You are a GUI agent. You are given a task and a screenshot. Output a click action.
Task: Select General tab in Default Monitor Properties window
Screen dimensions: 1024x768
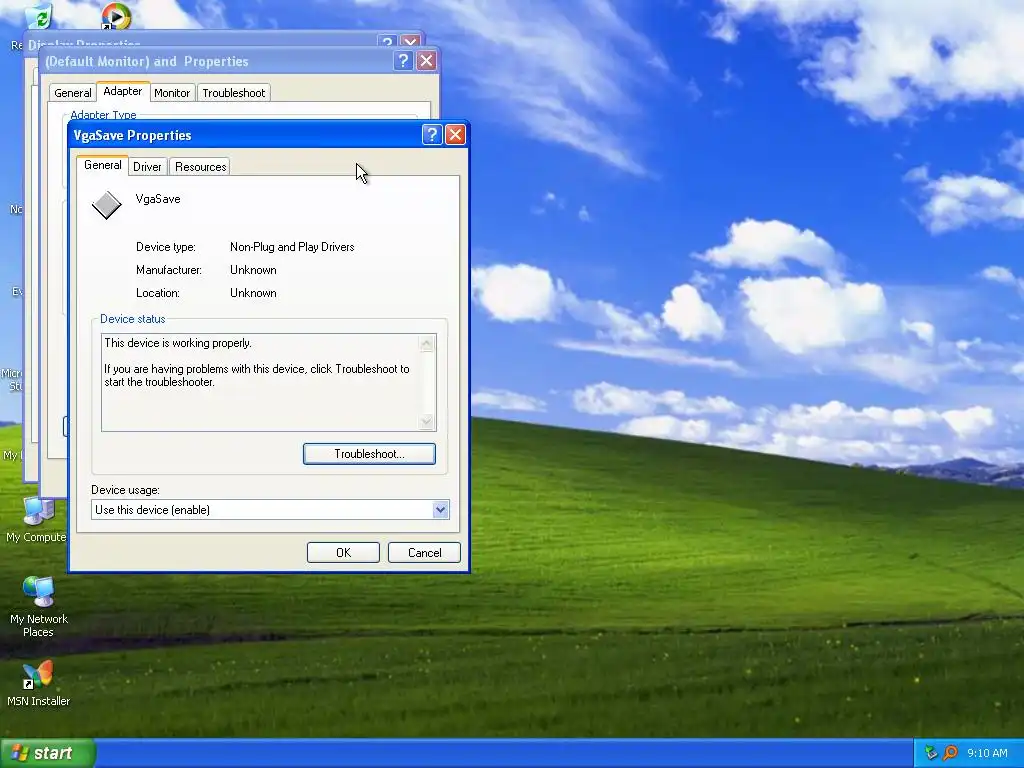point(72,93)
